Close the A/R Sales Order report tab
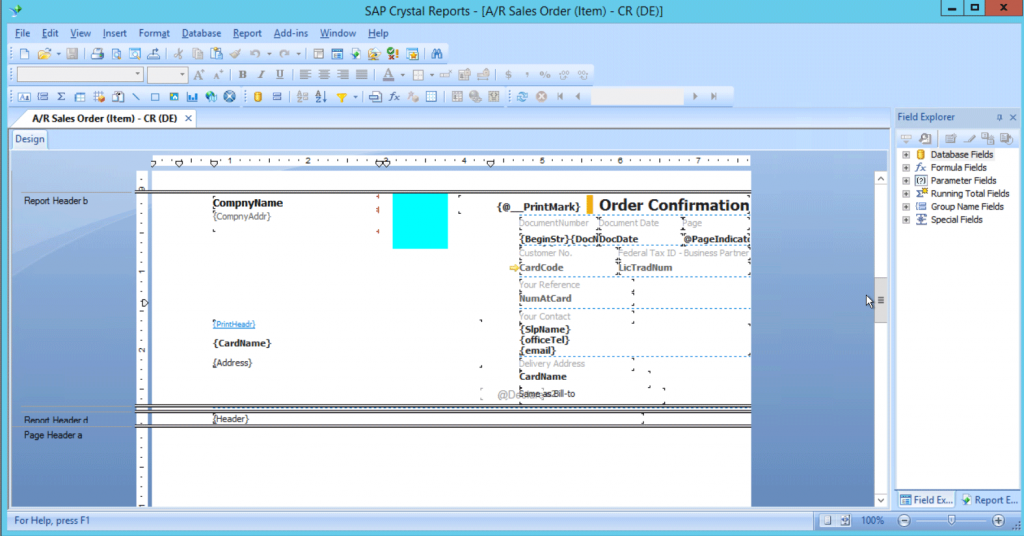This screenshot has height=536, width=1024. (x=188, y=118)
